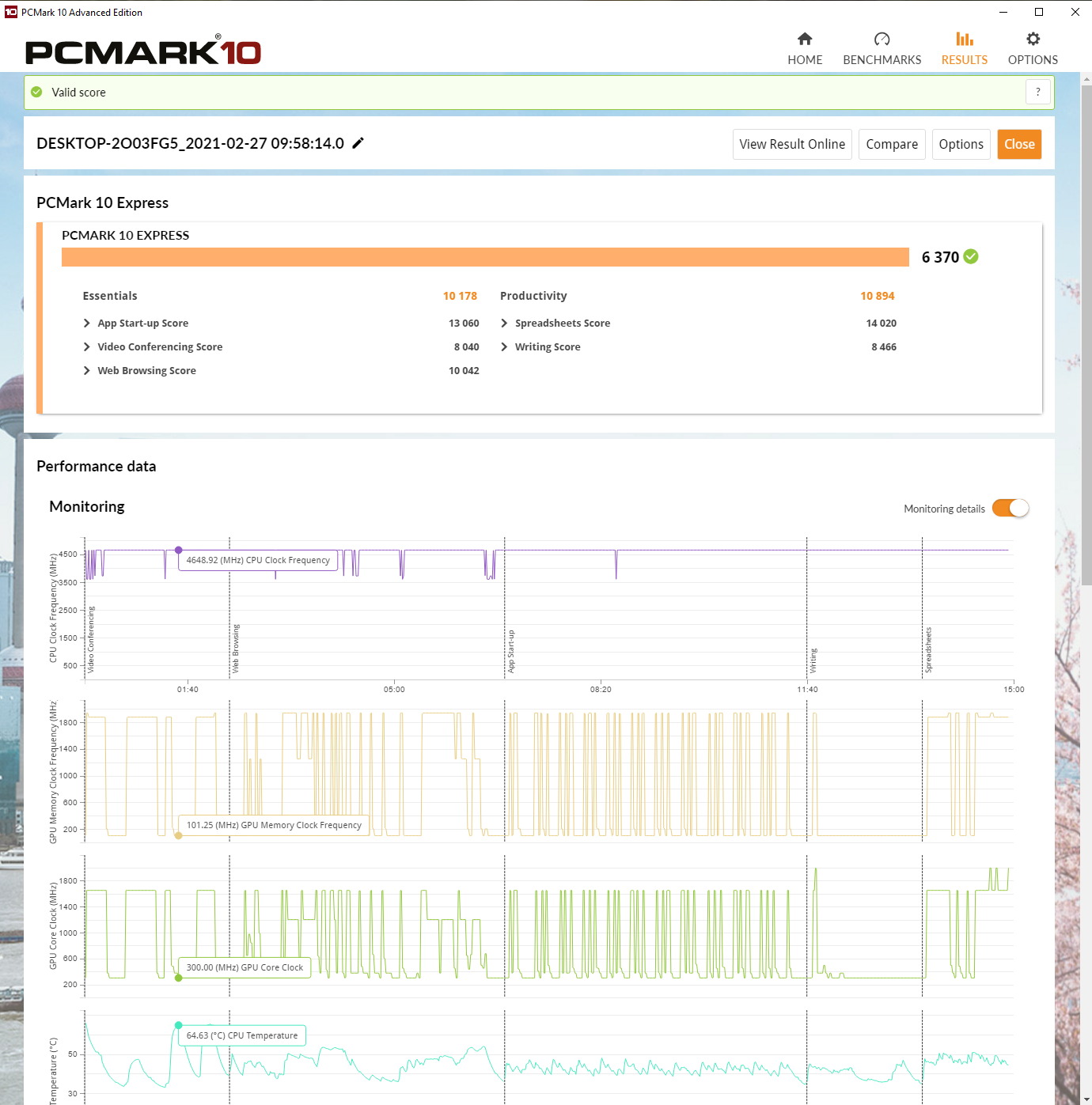
Task: Click the Video Conferencing phase label
Action: point(91,640)
